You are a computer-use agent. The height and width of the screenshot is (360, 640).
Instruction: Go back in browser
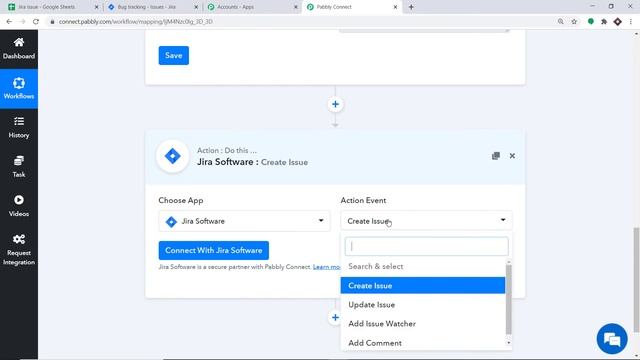coord(9,22)
